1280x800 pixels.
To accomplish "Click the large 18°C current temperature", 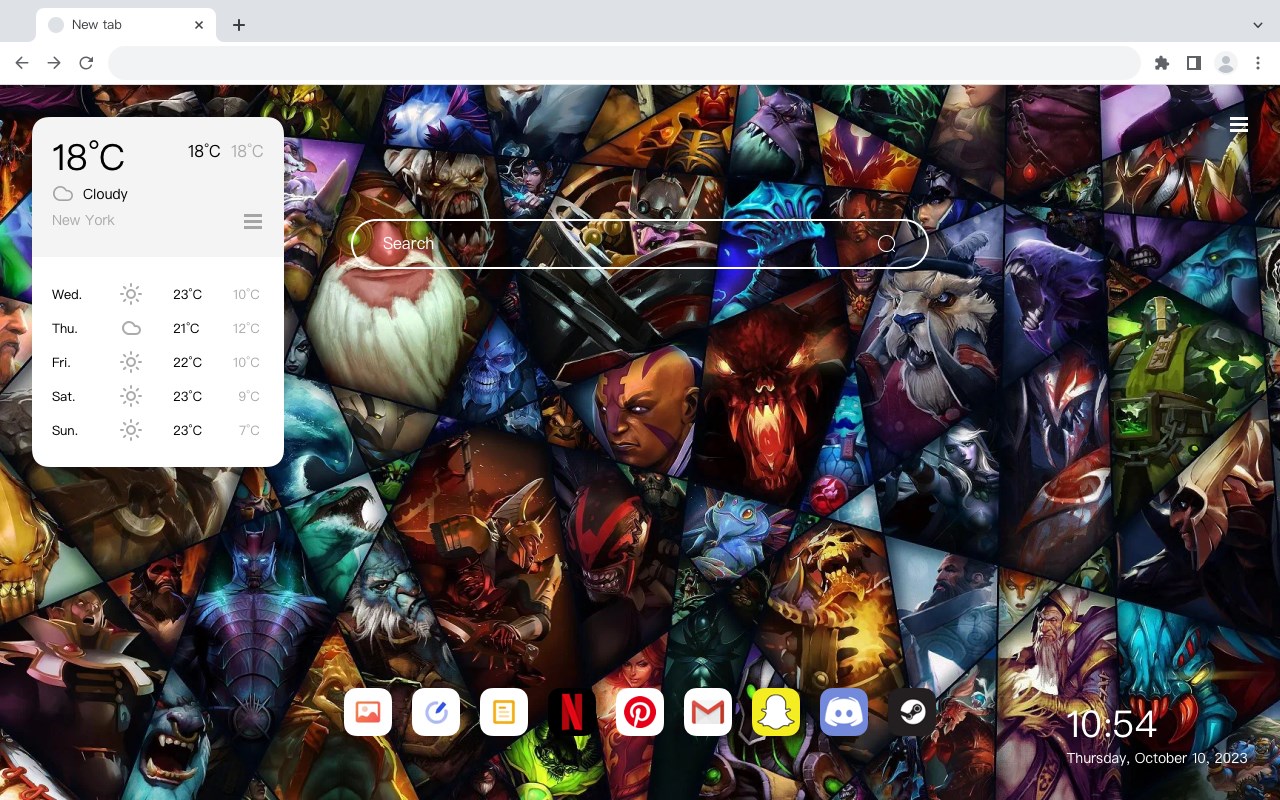I will tap(88, 157).
